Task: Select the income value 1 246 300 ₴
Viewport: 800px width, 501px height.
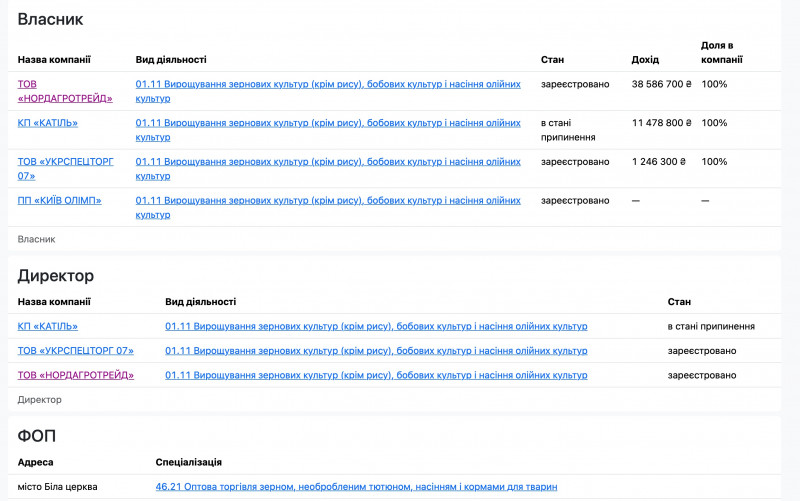Action: [x=659, y=162]
